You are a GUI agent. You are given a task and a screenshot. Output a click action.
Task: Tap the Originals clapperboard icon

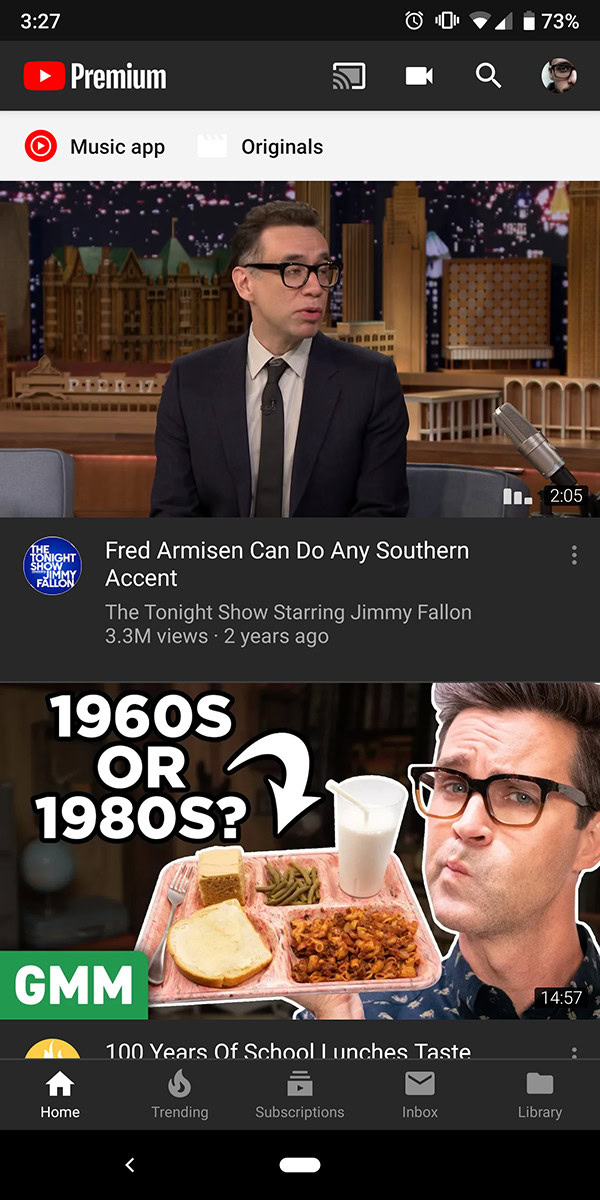(x=212, y=147)
